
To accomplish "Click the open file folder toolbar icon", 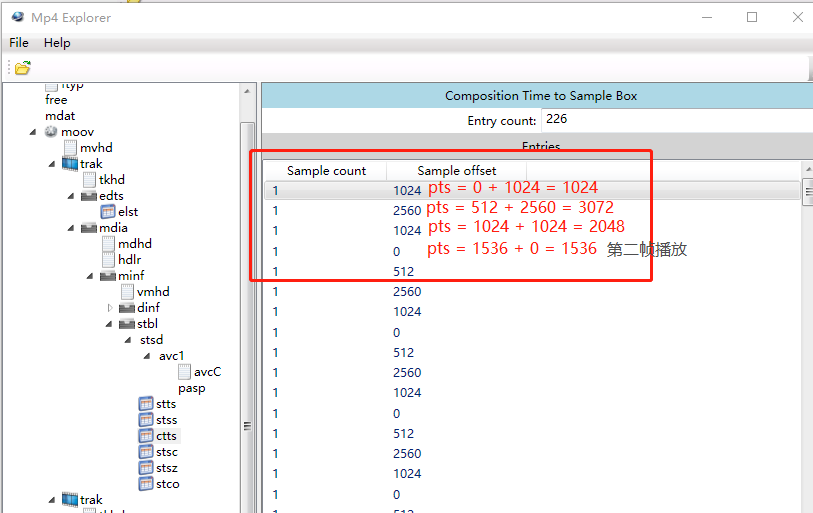I will pyautogui.click(x=22, y=67).
